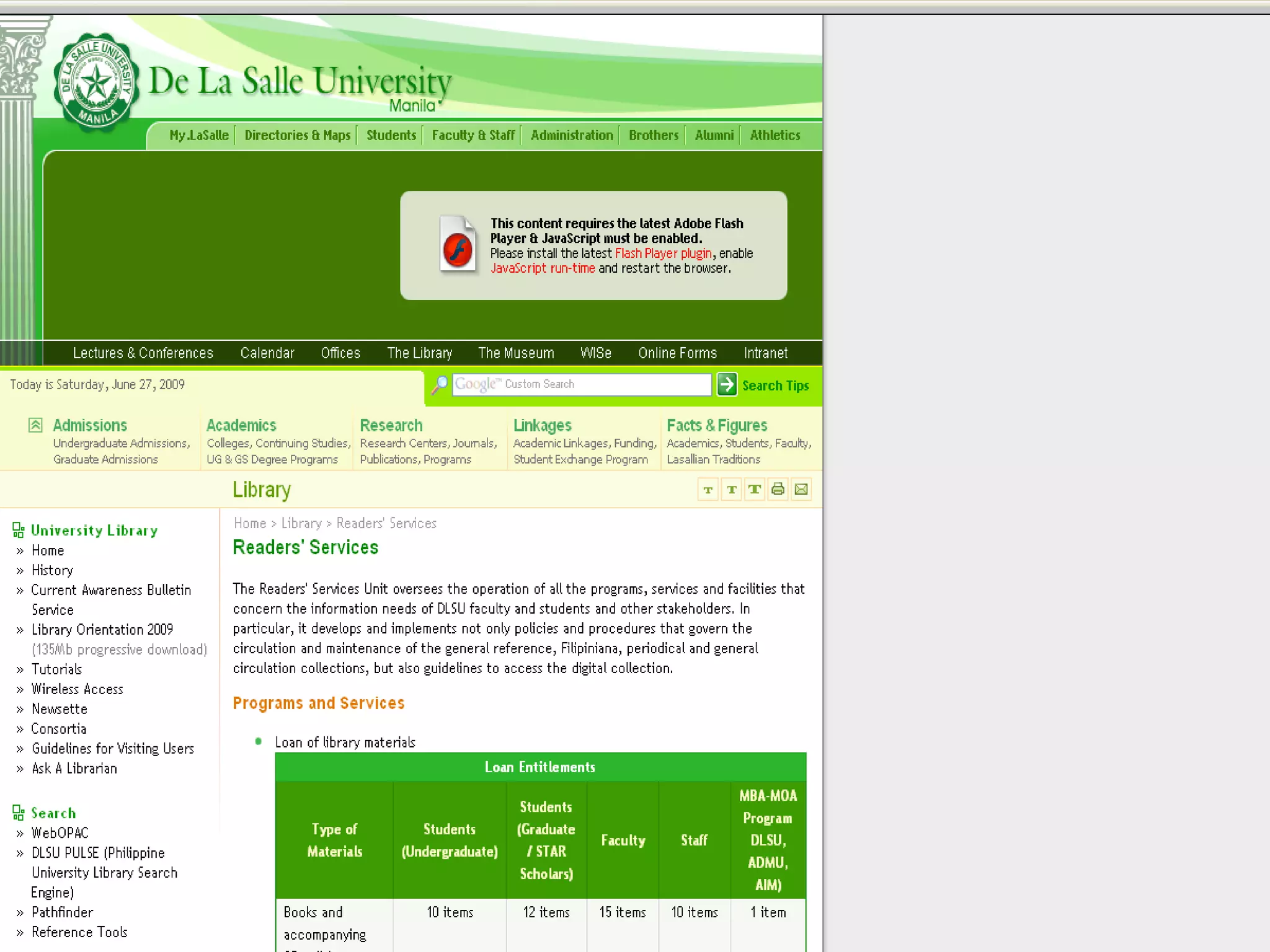Click the magnifying glass search icon
Image resolution: width=1270 pixels, height=952 pixels.
439,385
